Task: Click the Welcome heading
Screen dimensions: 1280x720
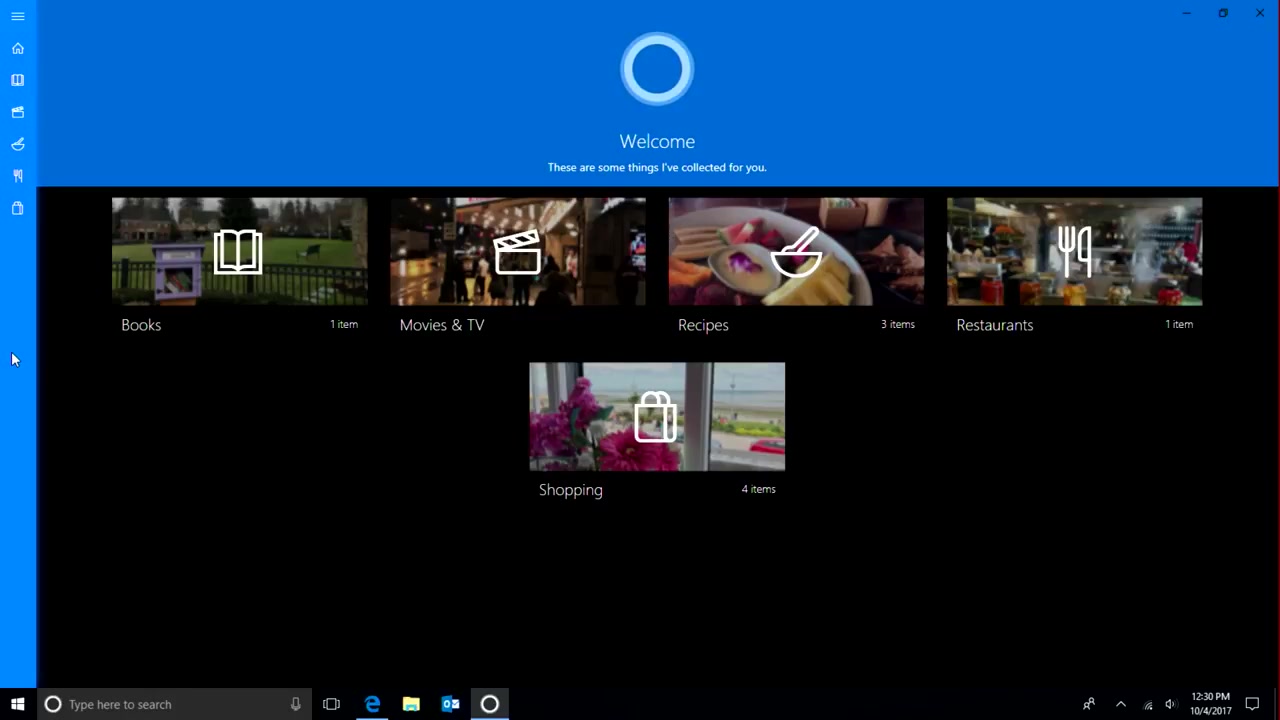Action: pyautogui.click(x=657, y=142)
